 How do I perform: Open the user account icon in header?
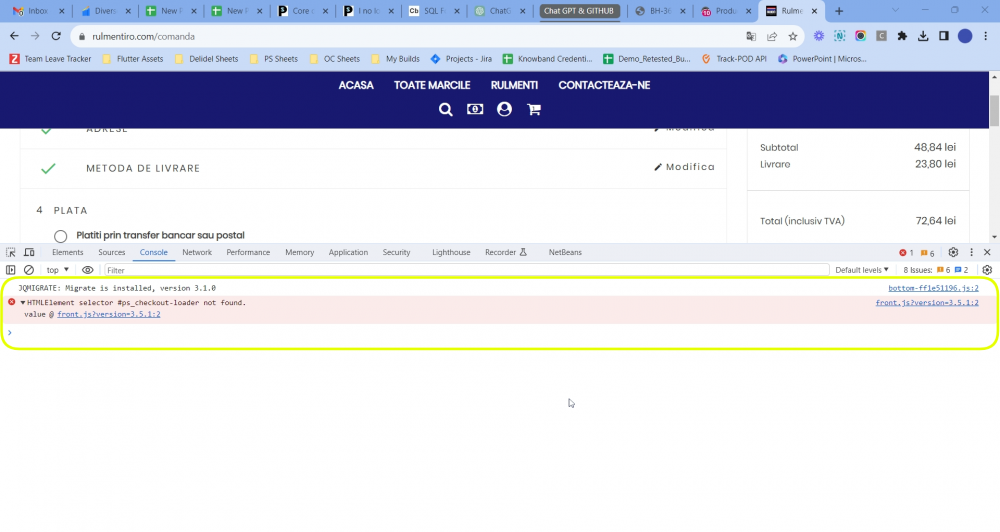(504, 110)
